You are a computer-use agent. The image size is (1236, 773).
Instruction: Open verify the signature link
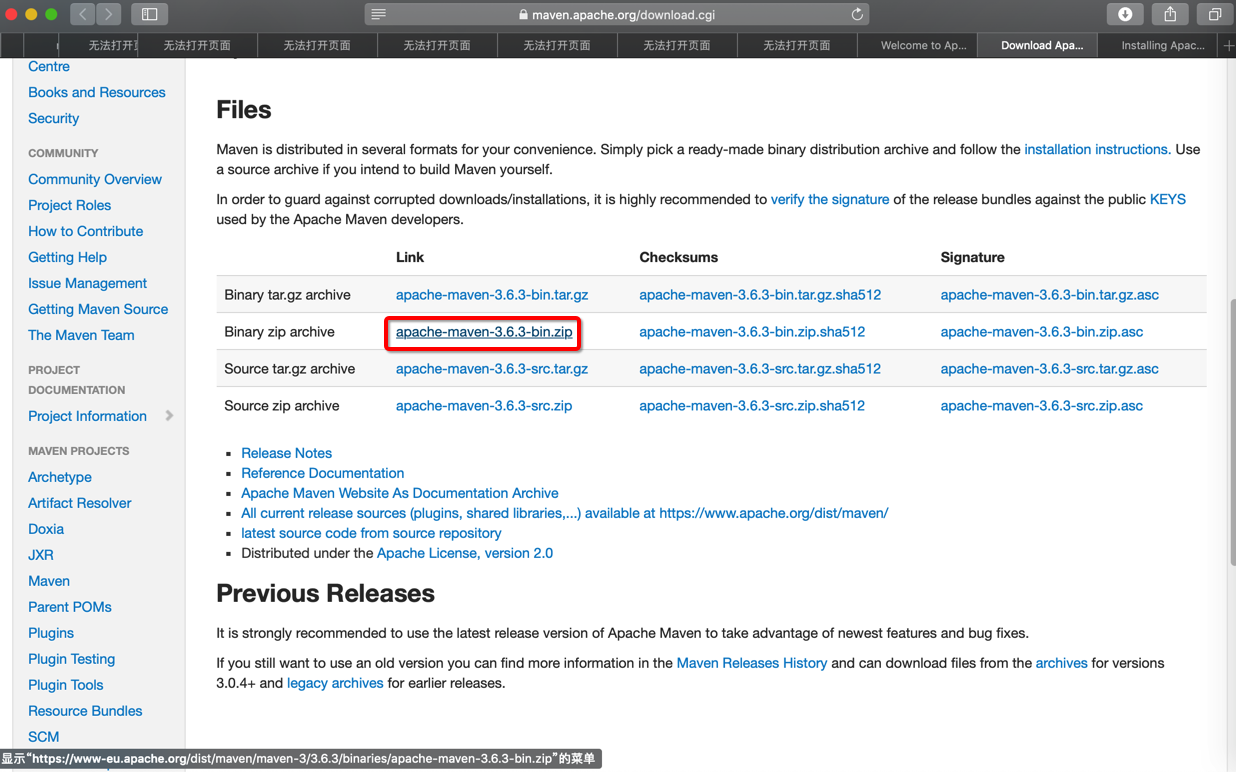830,199
